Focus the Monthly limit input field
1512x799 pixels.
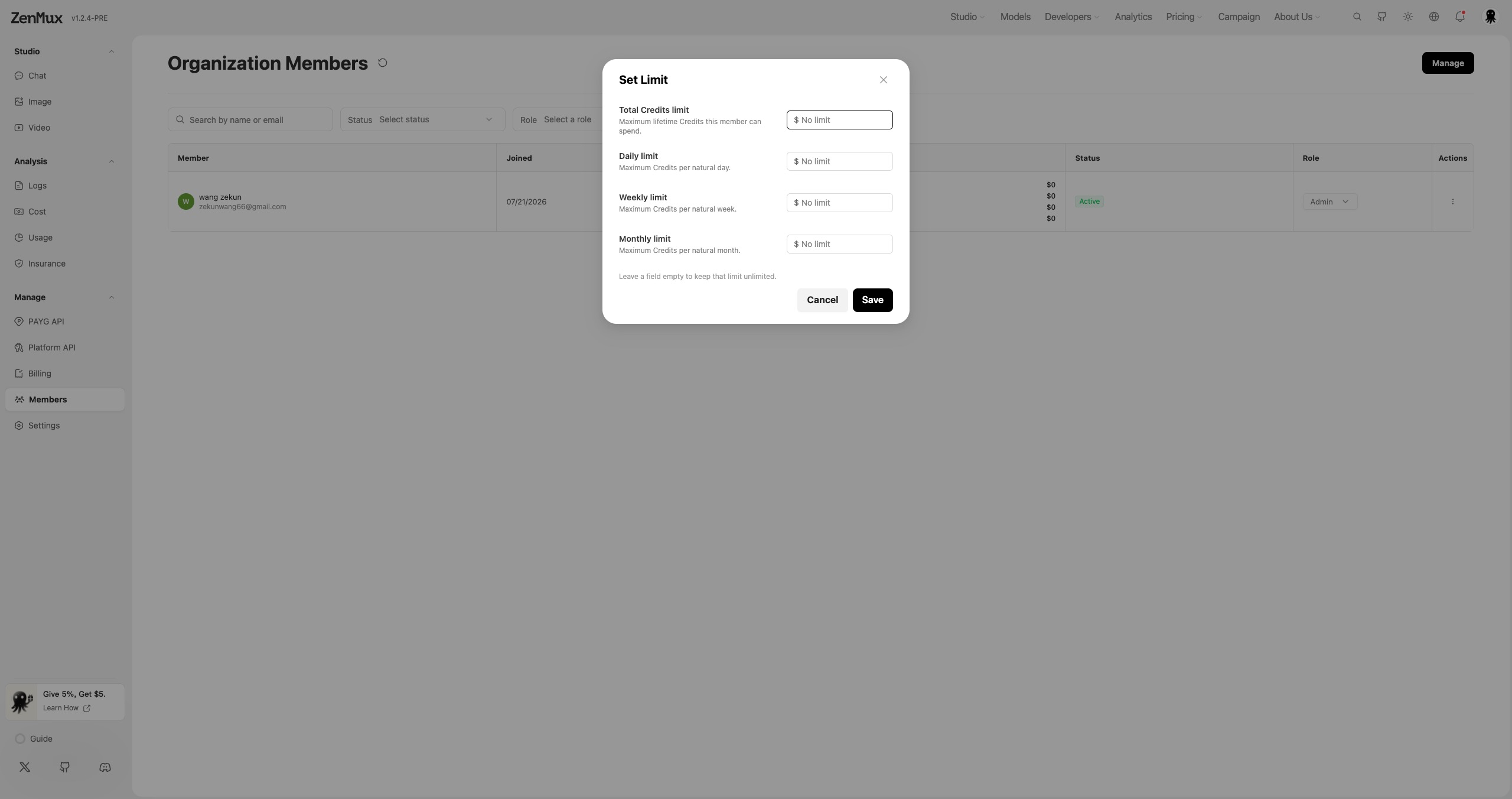tap(839, 244)
